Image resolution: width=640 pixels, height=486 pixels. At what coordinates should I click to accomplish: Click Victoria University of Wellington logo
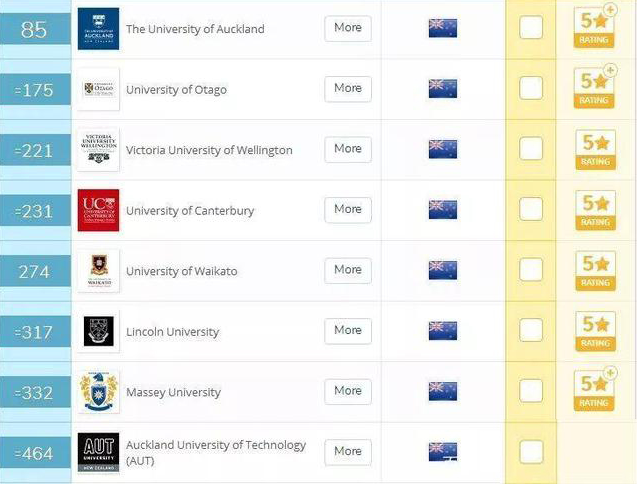[x=98, y=150]
